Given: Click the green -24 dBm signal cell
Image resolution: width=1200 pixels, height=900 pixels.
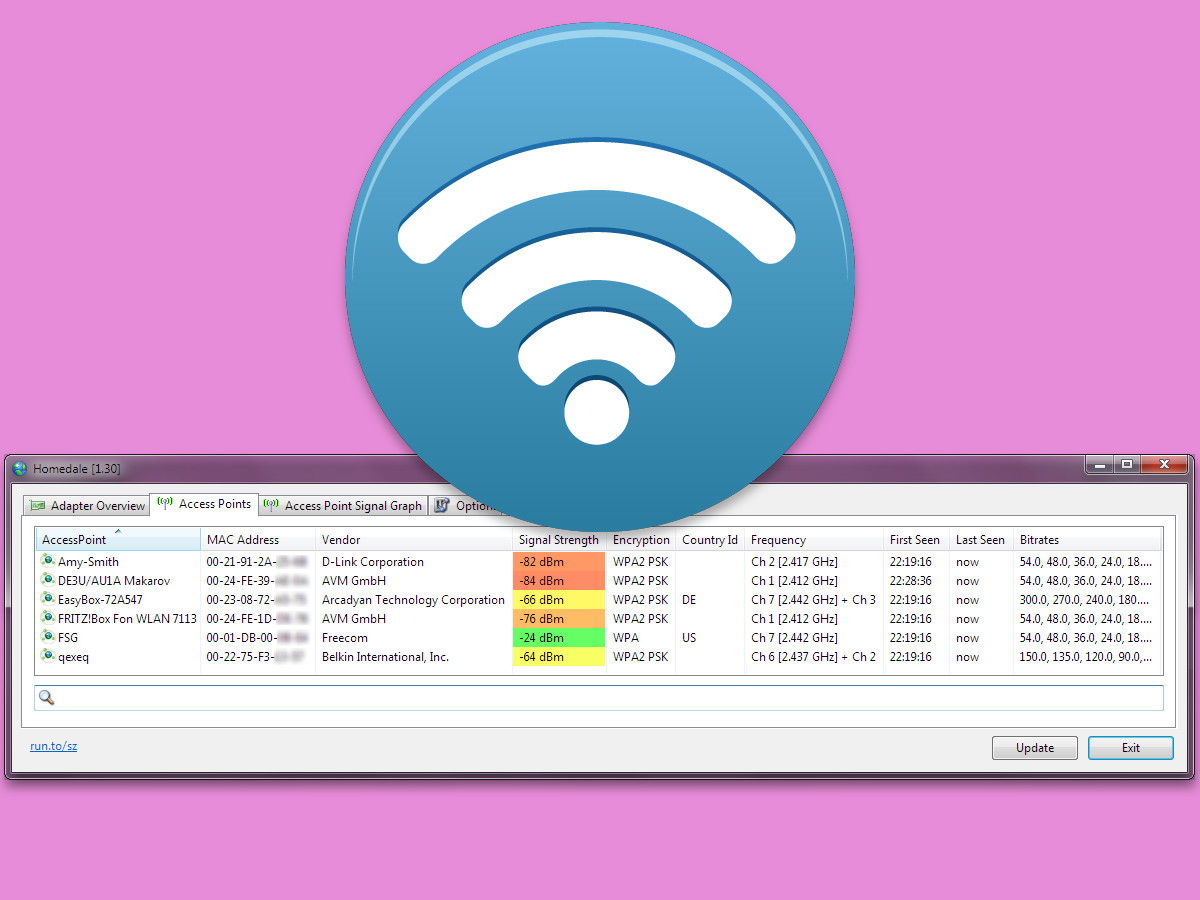Looking at the screenshot, I should tap(559, 638).
